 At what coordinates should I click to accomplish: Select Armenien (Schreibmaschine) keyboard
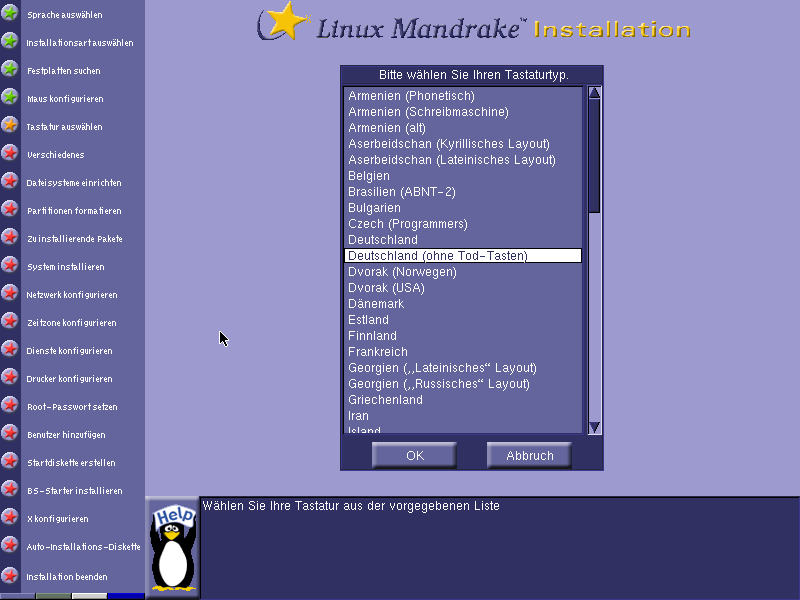coord(463,112)
